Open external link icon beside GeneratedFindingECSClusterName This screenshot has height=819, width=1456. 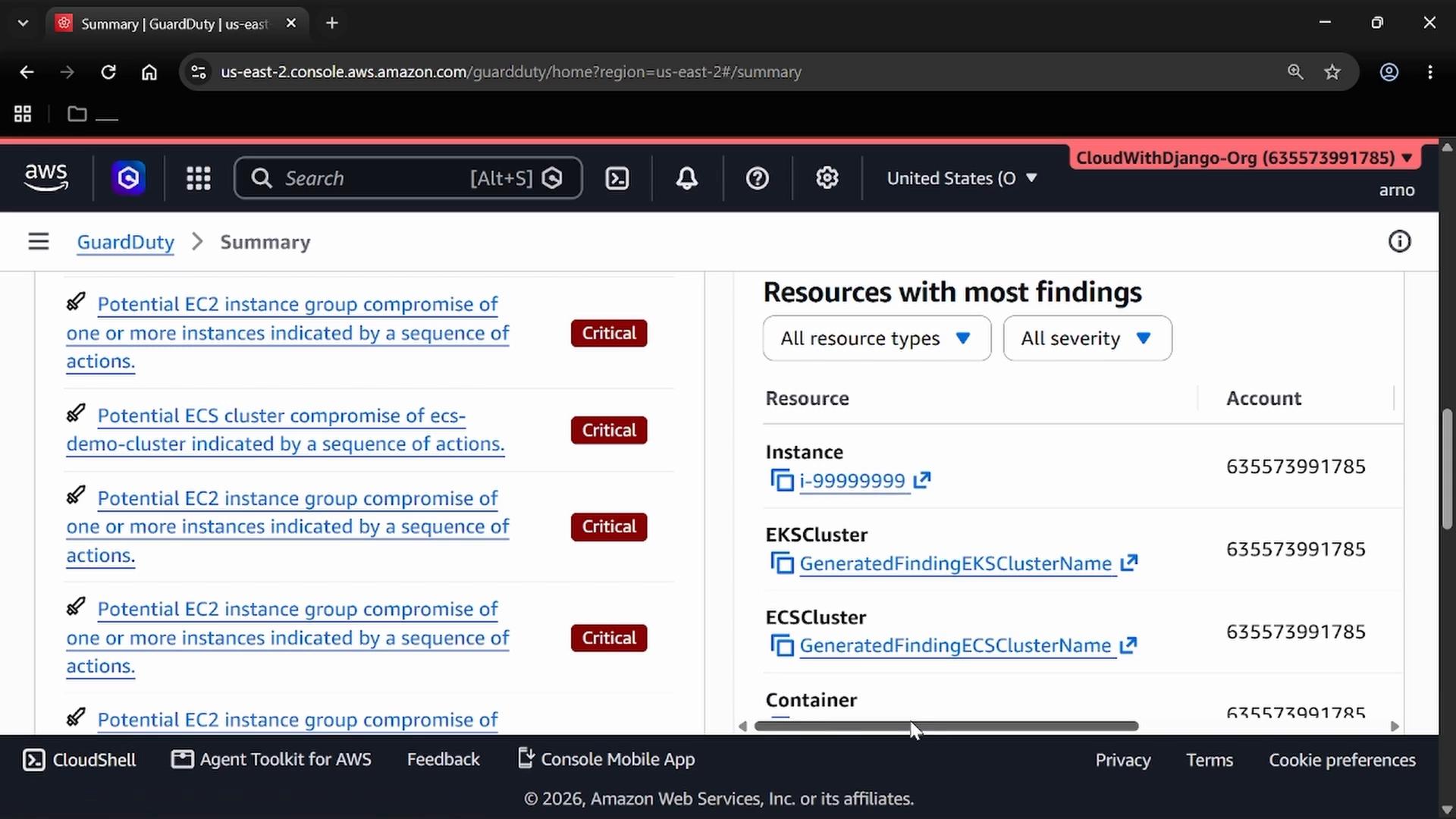[1128, 645]
